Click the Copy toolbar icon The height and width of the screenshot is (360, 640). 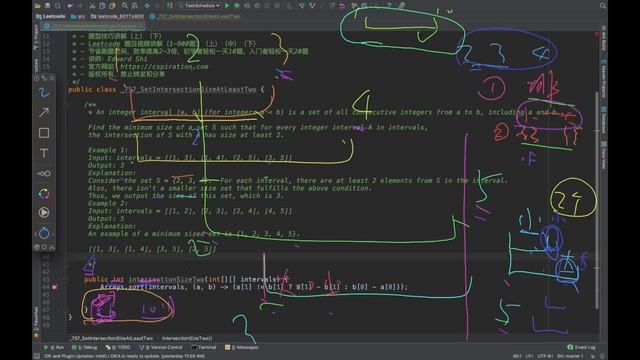point(102,6)
